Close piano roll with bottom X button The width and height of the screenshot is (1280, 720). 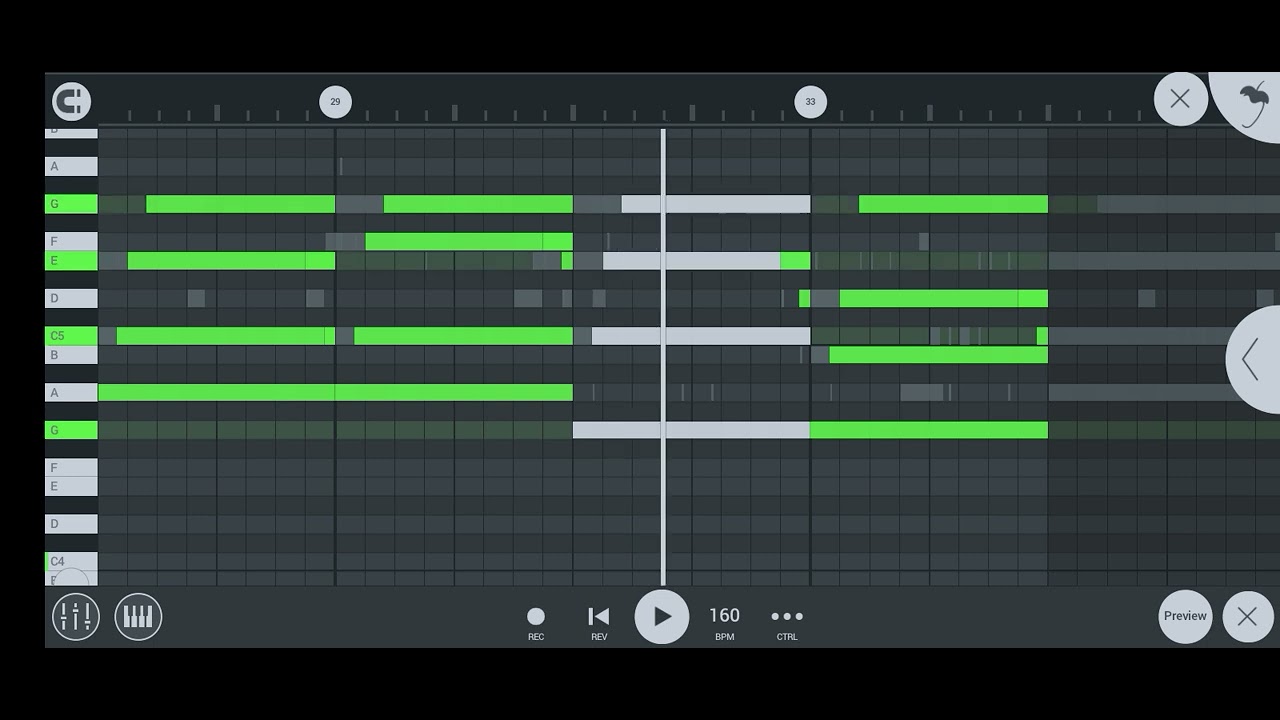[x=1247, y=616]
